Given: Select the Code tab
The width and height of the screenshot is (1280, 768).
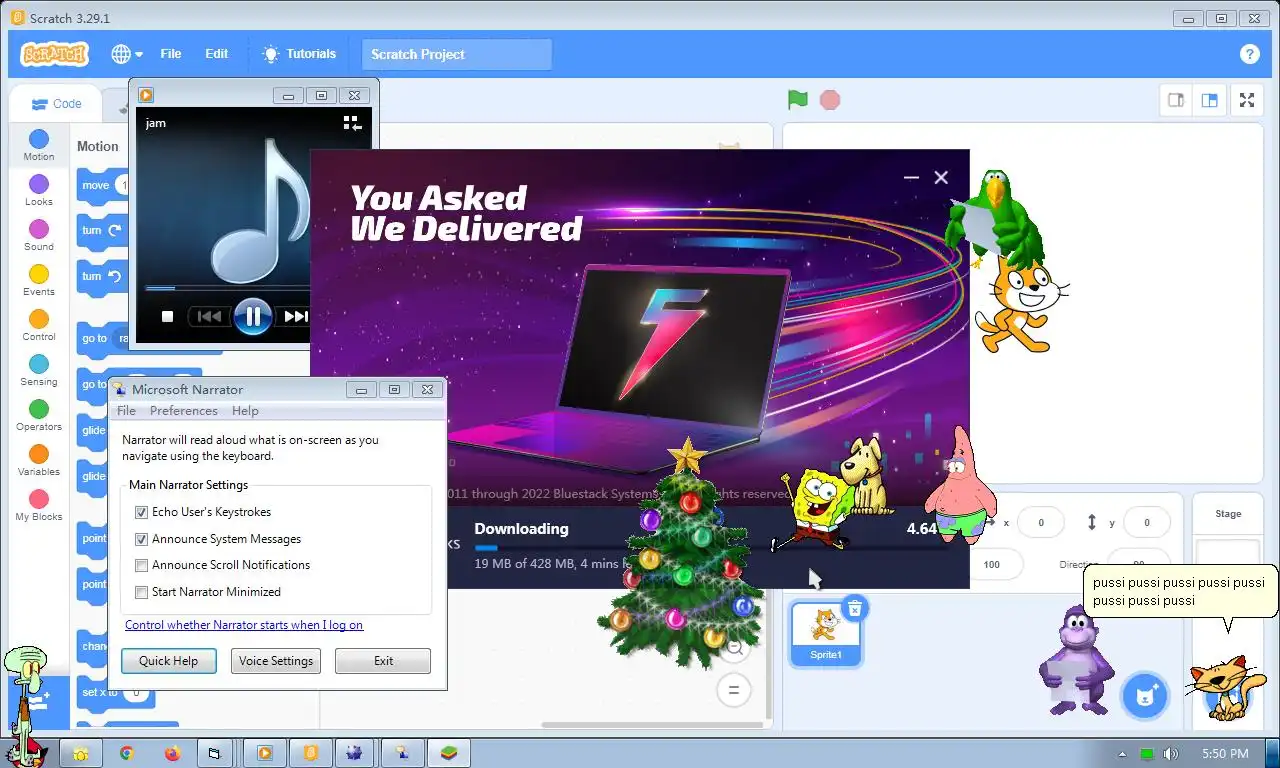Looking at the screenshot, I should (x=56, y=103).
